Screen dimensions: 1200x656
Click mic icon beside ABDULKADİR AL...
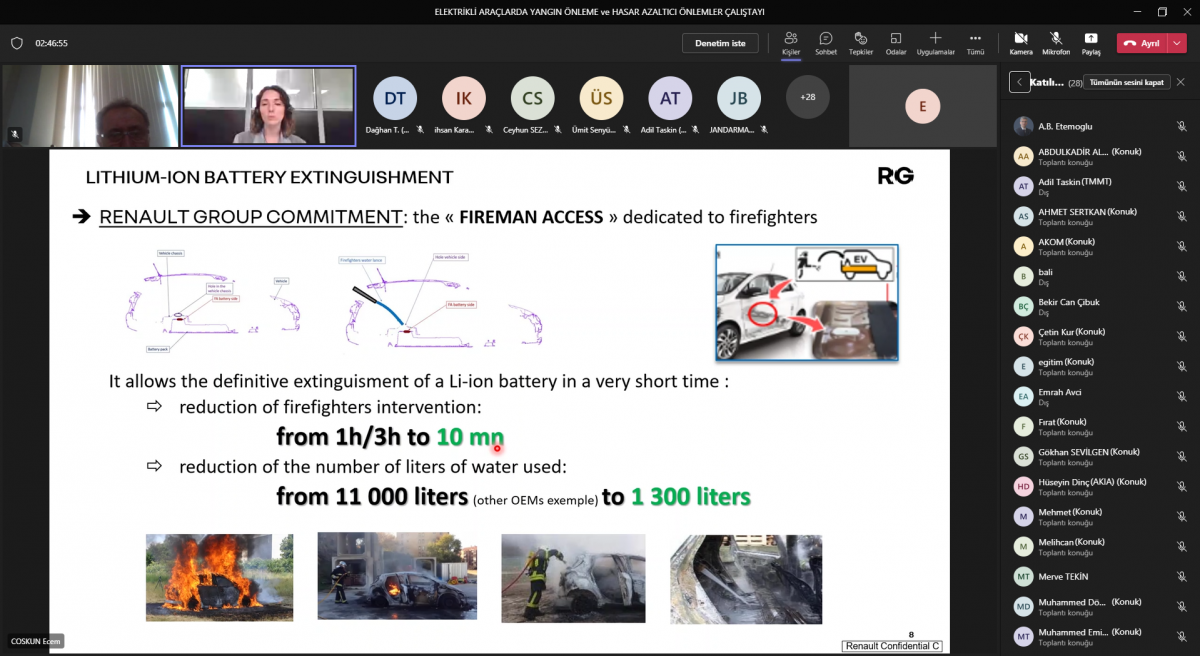[1181, 156]
